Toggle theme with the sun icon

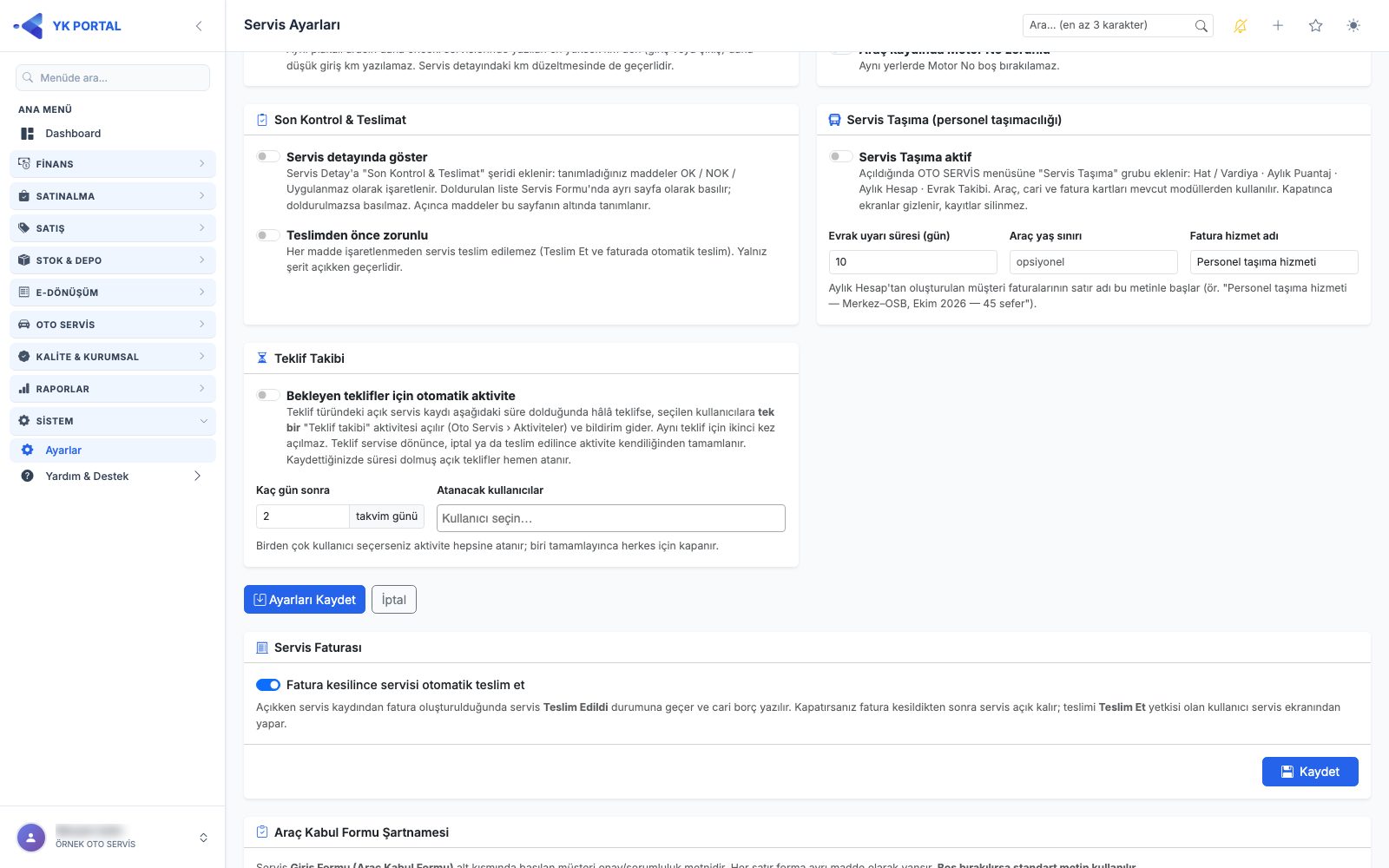[1353, 26]
